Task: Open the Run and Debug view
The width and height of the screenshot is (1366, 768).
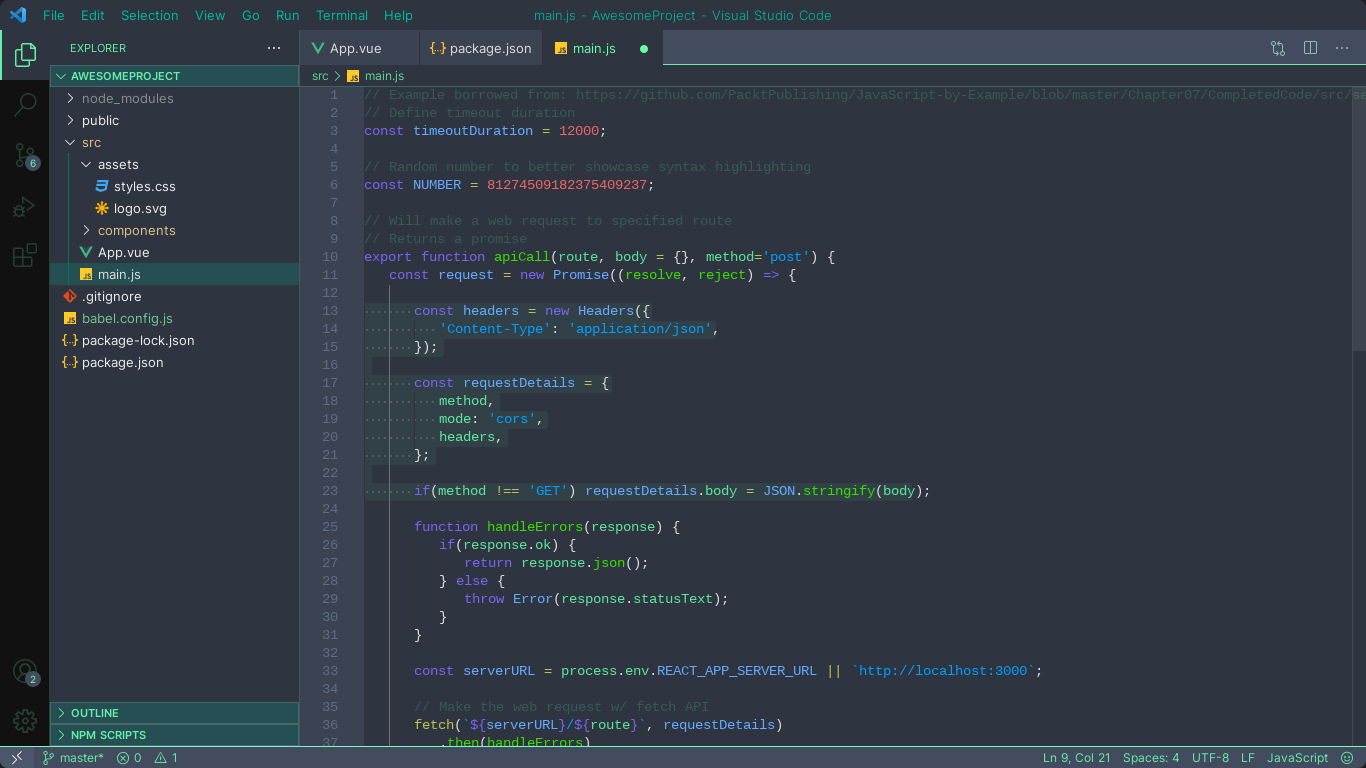Action: pyautogui.click(x=24, y=206)
